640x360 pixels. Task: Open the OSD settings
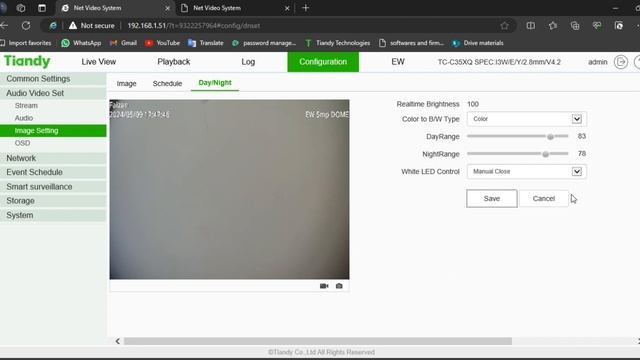pyautogui.click(x=22, y=143)
